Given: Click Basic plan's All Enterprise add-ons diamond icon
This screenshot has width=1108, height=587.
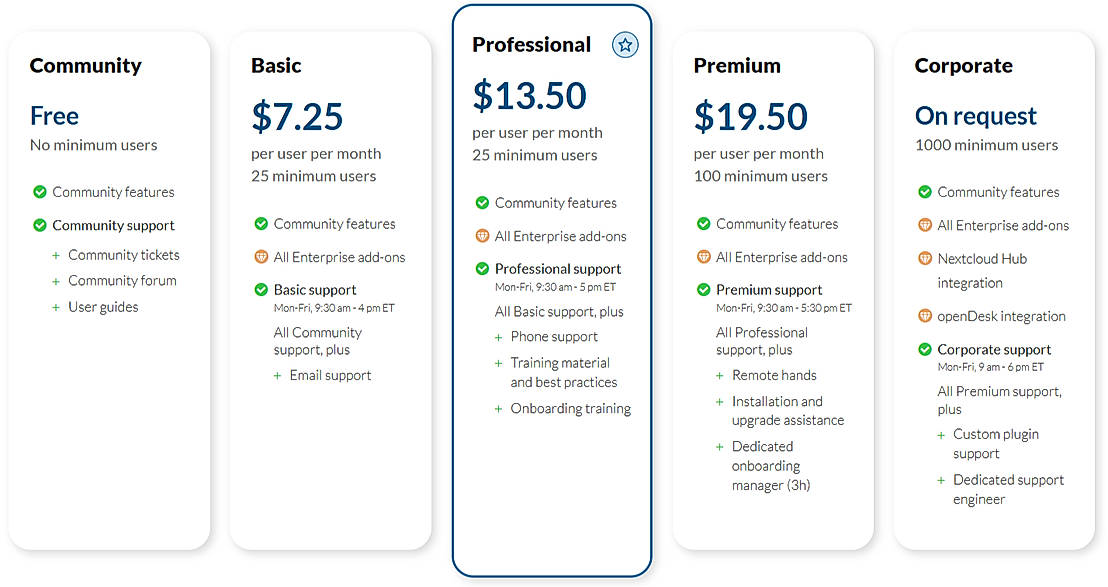Looking at the screenshot, I should [261, 257].
